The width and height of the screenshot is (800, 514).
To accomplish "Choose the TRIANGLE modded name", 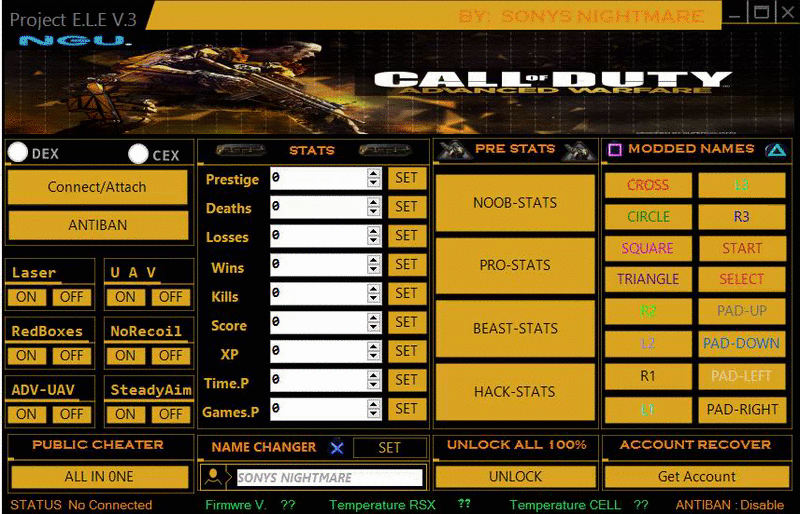I will 648,279.
